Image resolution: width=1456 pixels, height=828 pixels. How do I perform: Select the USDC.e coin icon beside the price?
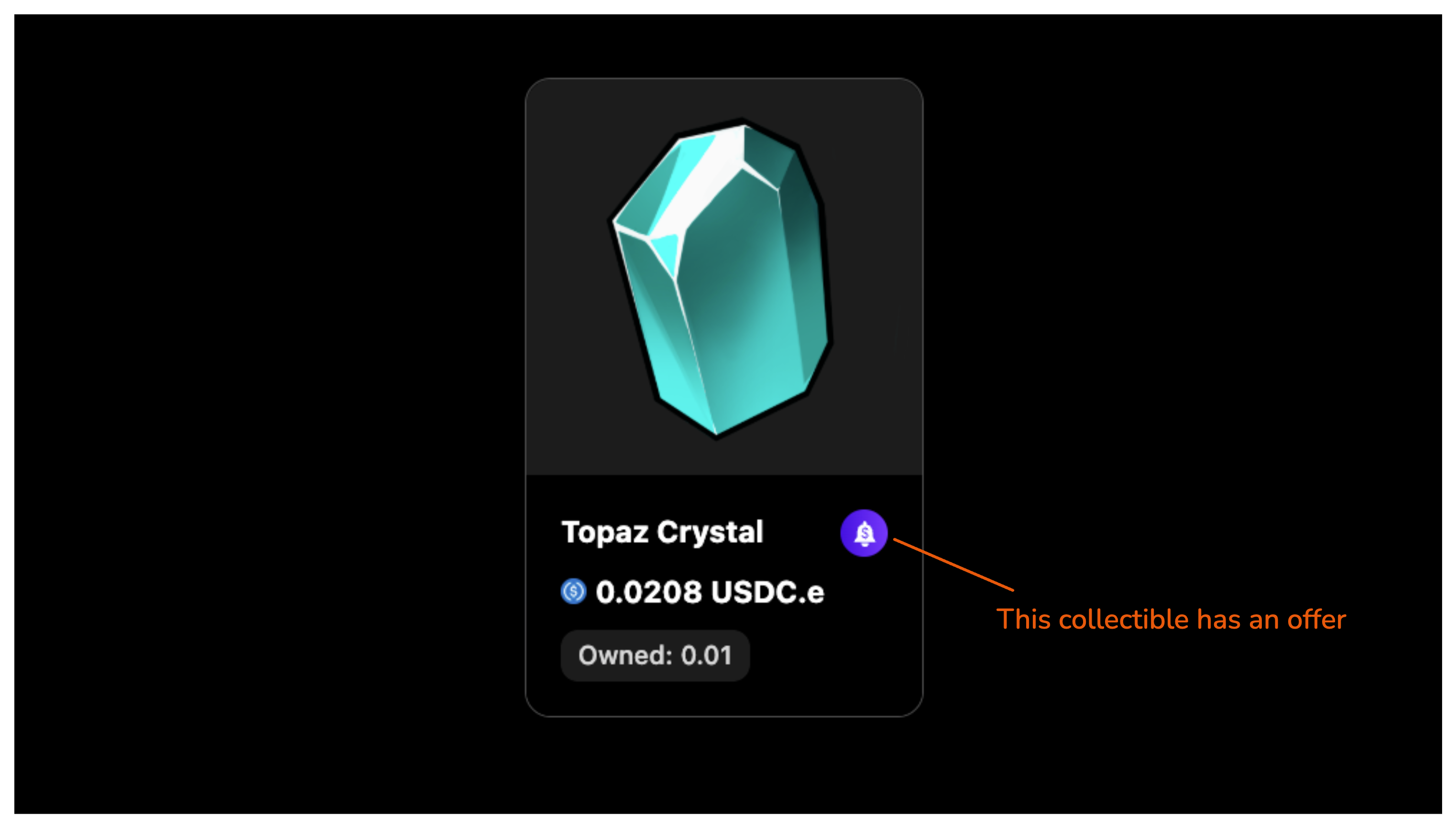[574, 591]
